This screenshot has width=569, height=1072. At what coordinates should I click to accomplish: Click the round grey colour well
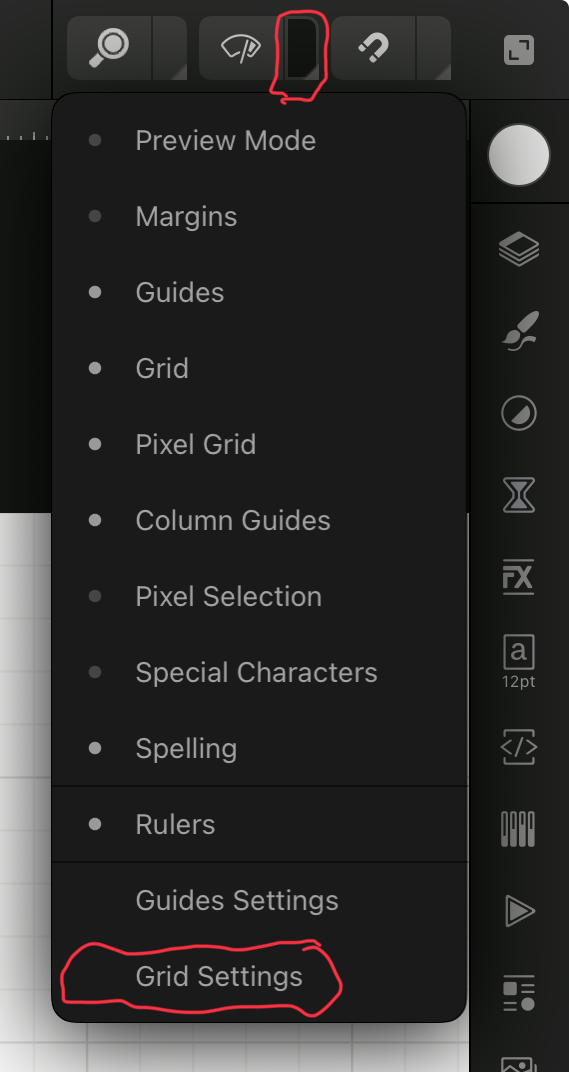(519, 155)
